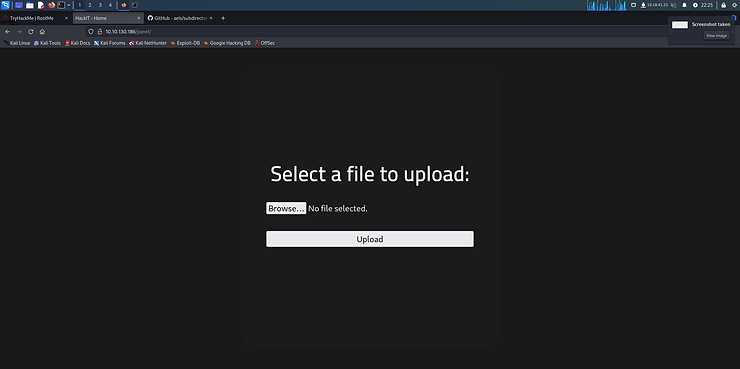Open the terminal emulator launcher
The image size is (740, 369).
pyautogui.click(x=61, y=5)
